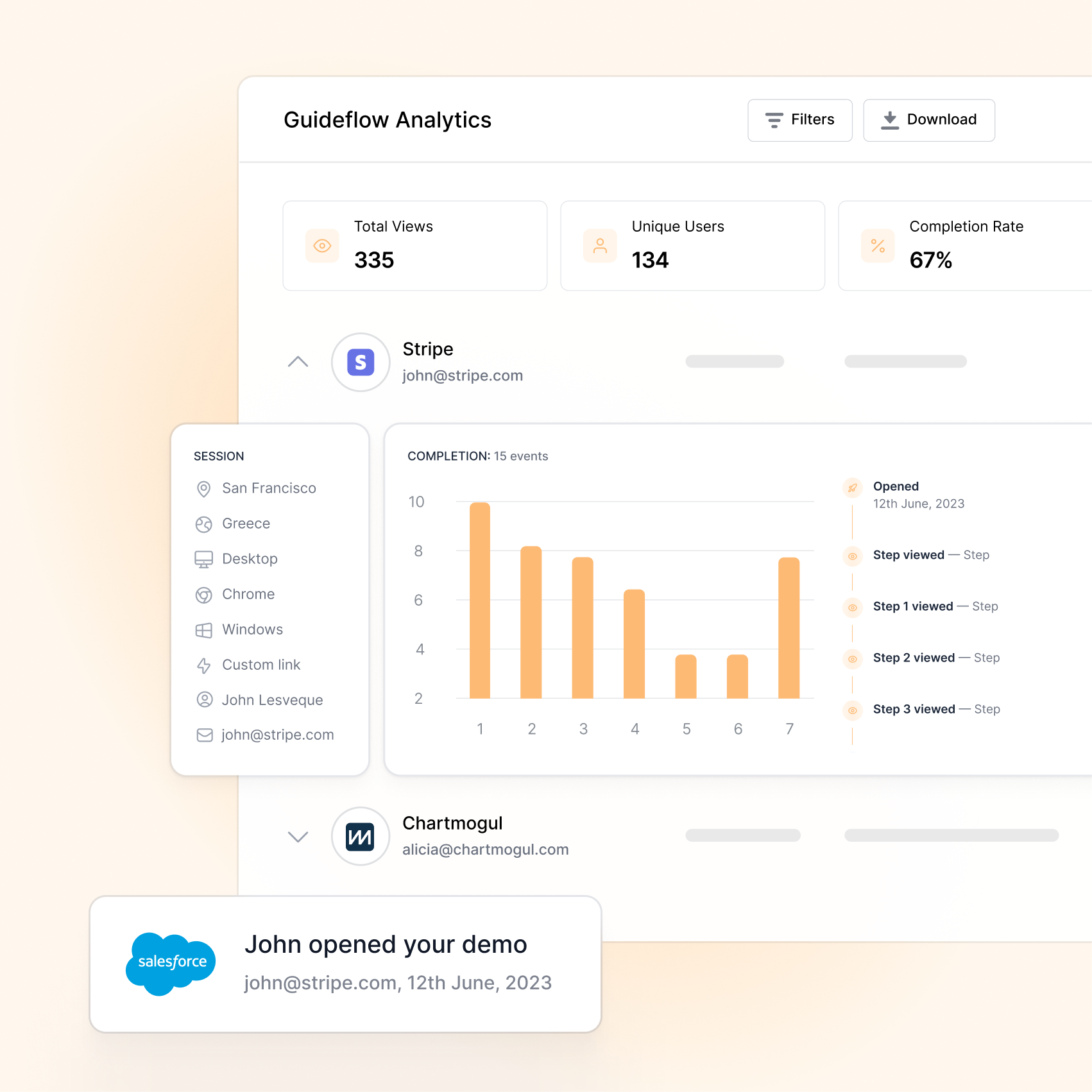The image size is (1092, 1092).
Task: Open the John opened your demo notification
Action: 345,964
